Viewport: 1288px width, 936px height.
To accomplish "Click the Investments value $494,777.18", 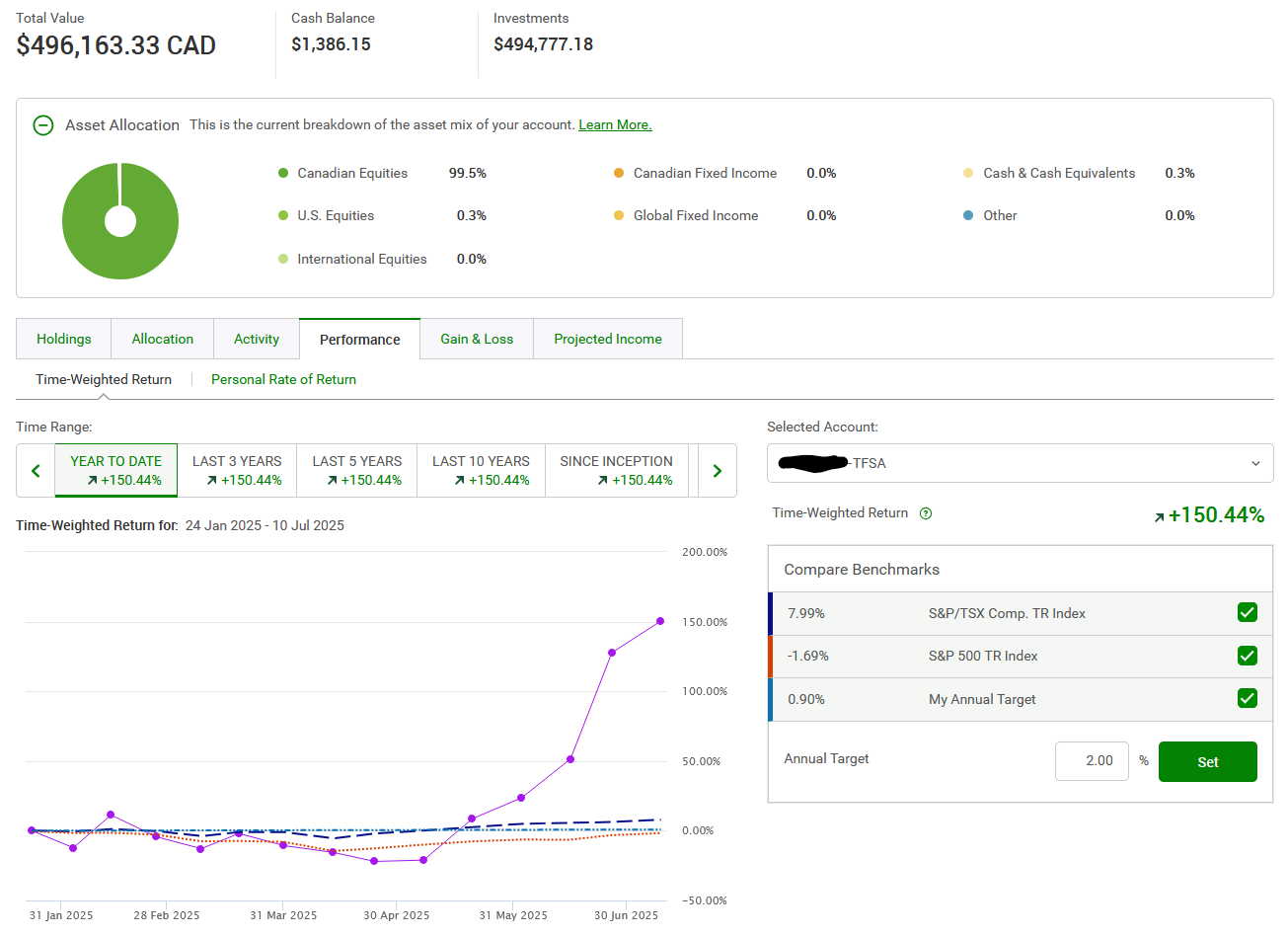I will [x=543, y=44].
